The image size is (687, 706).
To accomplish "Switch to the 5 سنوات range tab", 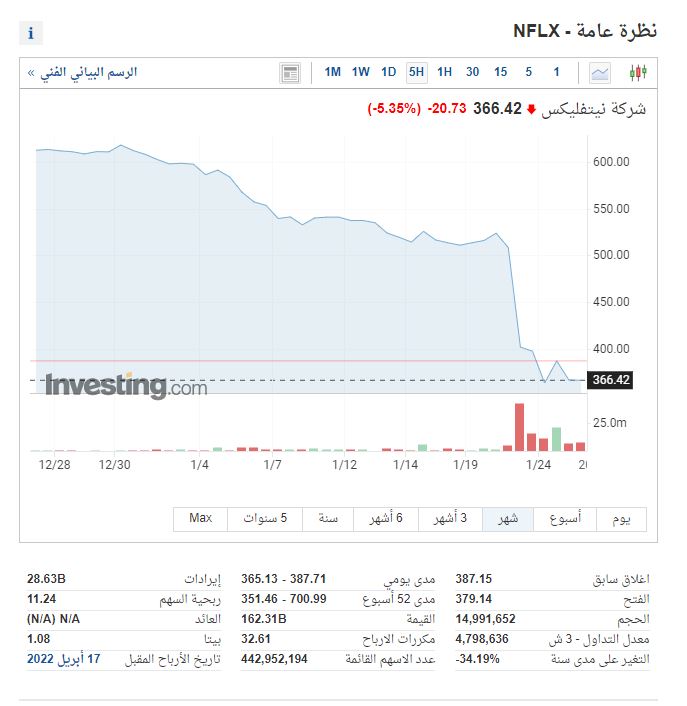I will coord(265,518).
